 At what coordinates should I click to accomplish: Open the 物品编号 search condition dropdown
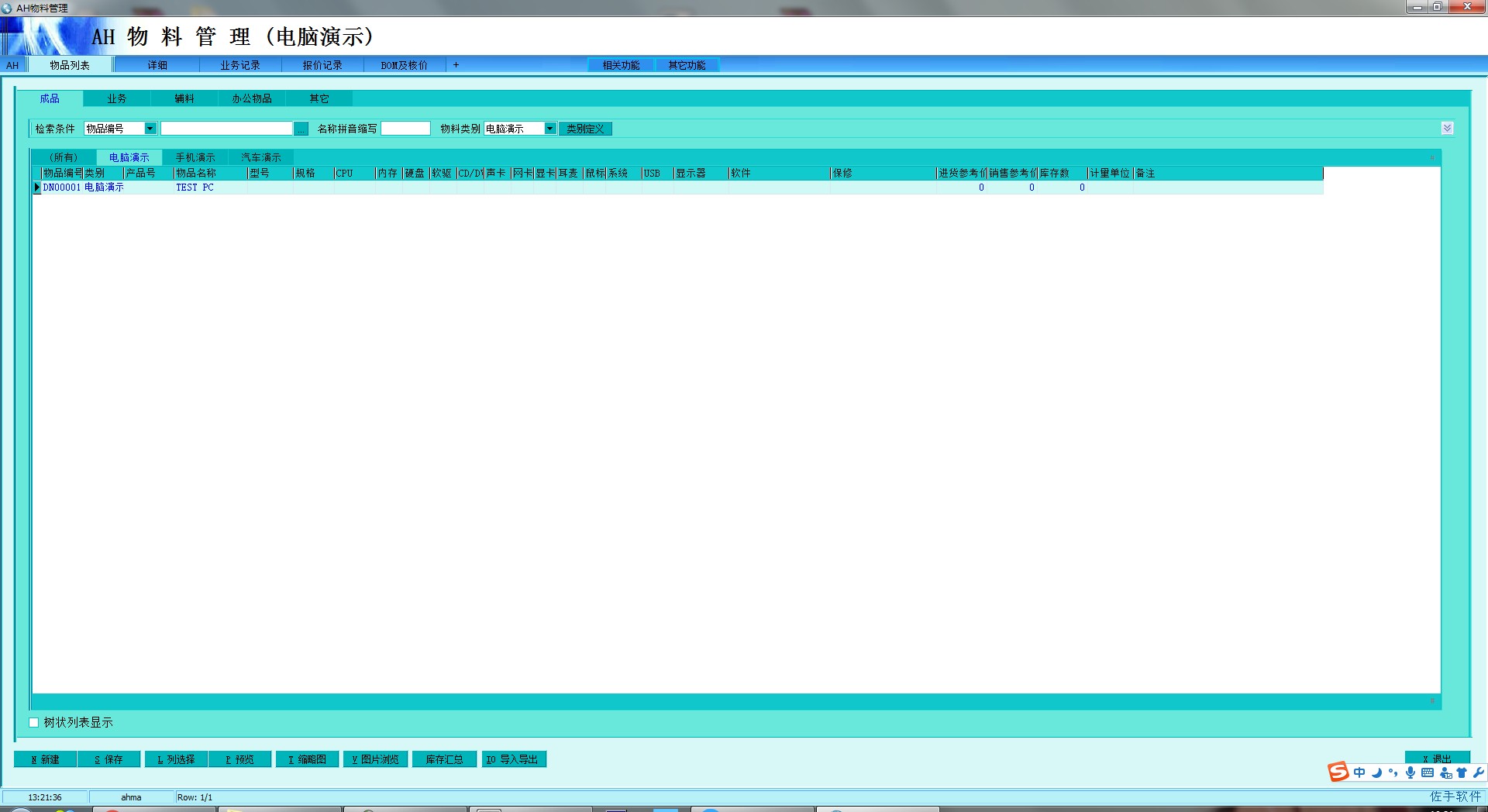(150, 129)
